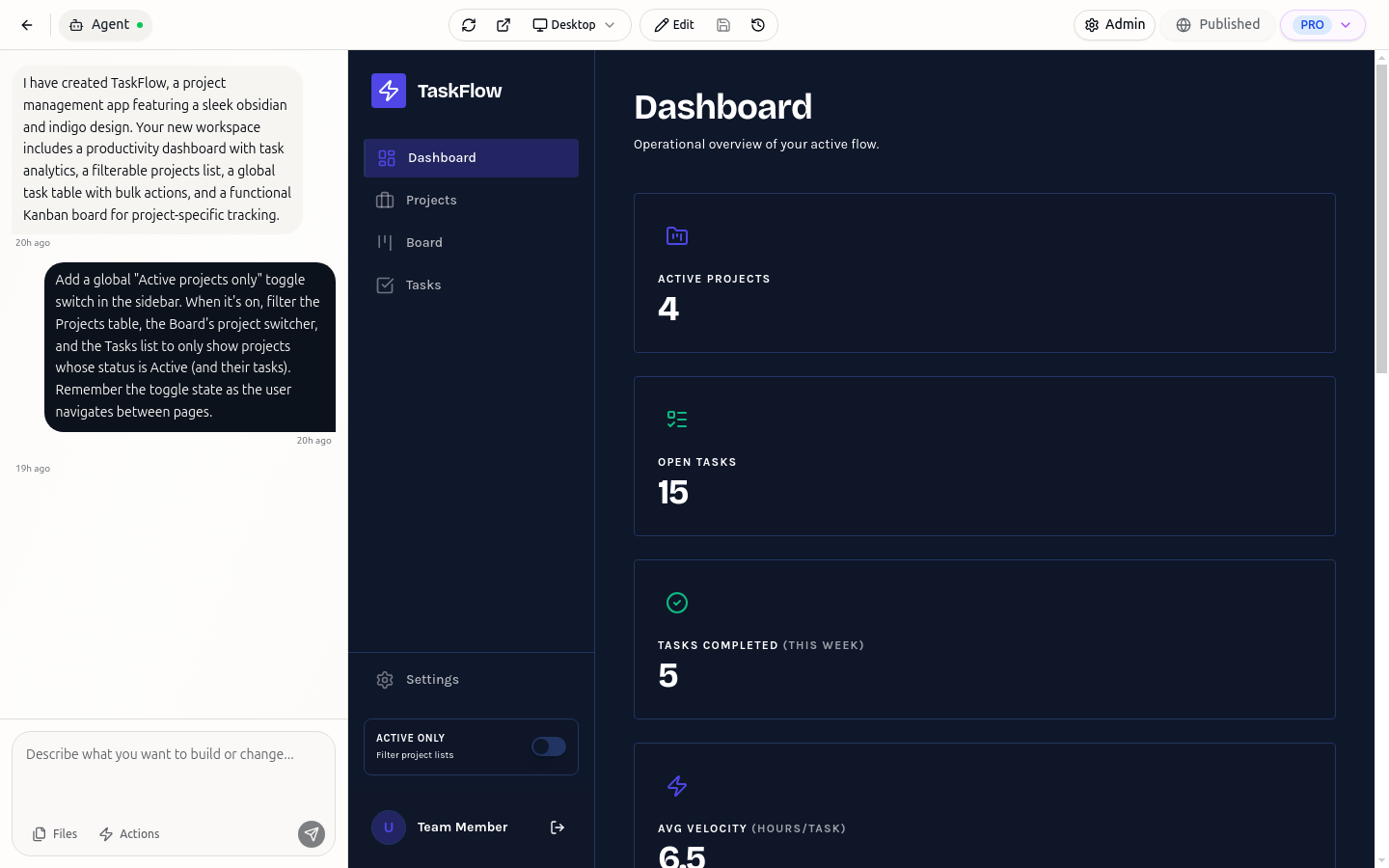Click the save disk icon
The image size is (1389, 868).
click(x=723, y=25)
